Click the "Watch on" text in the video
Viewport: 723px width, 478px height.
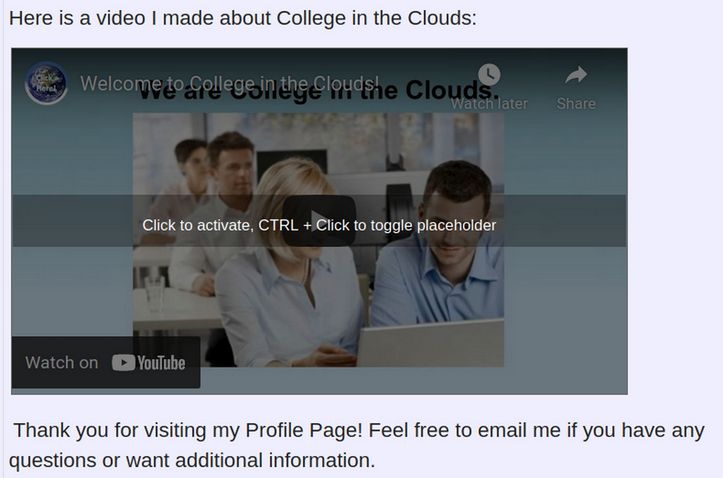pos(62,363)
